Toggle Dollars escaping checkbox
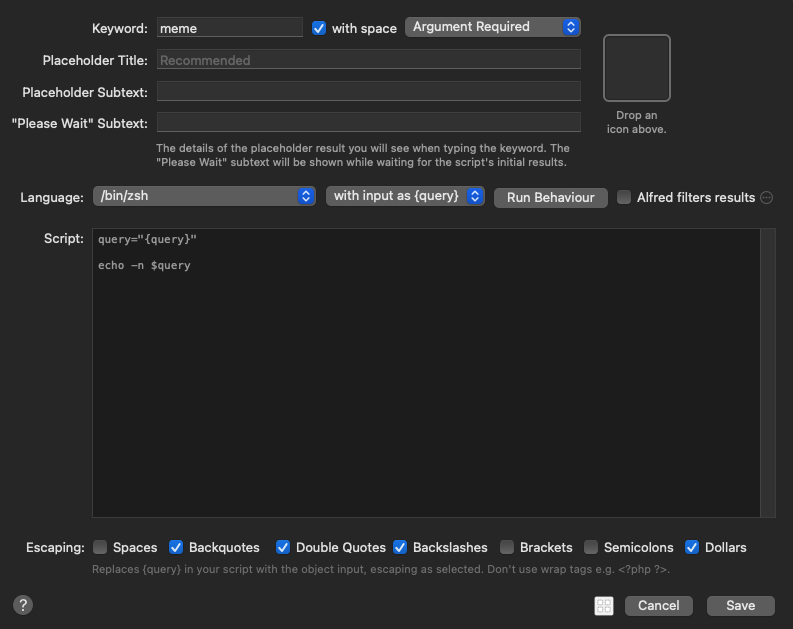 coord(692,547)
